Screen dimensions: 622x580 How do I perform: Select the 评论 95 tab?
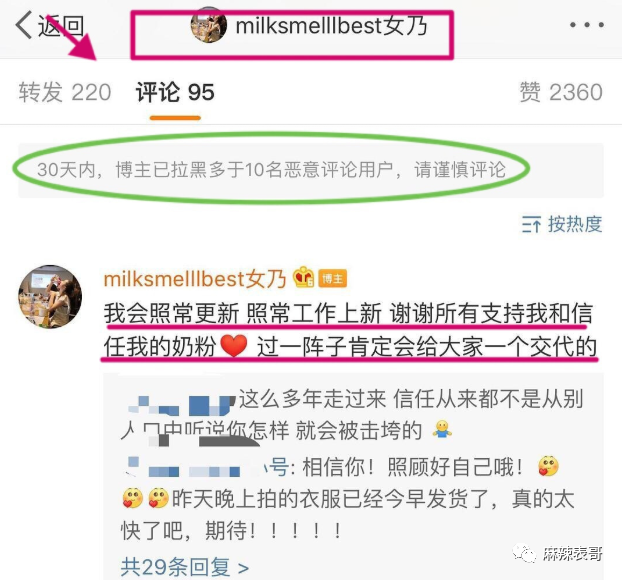[175, 92]
